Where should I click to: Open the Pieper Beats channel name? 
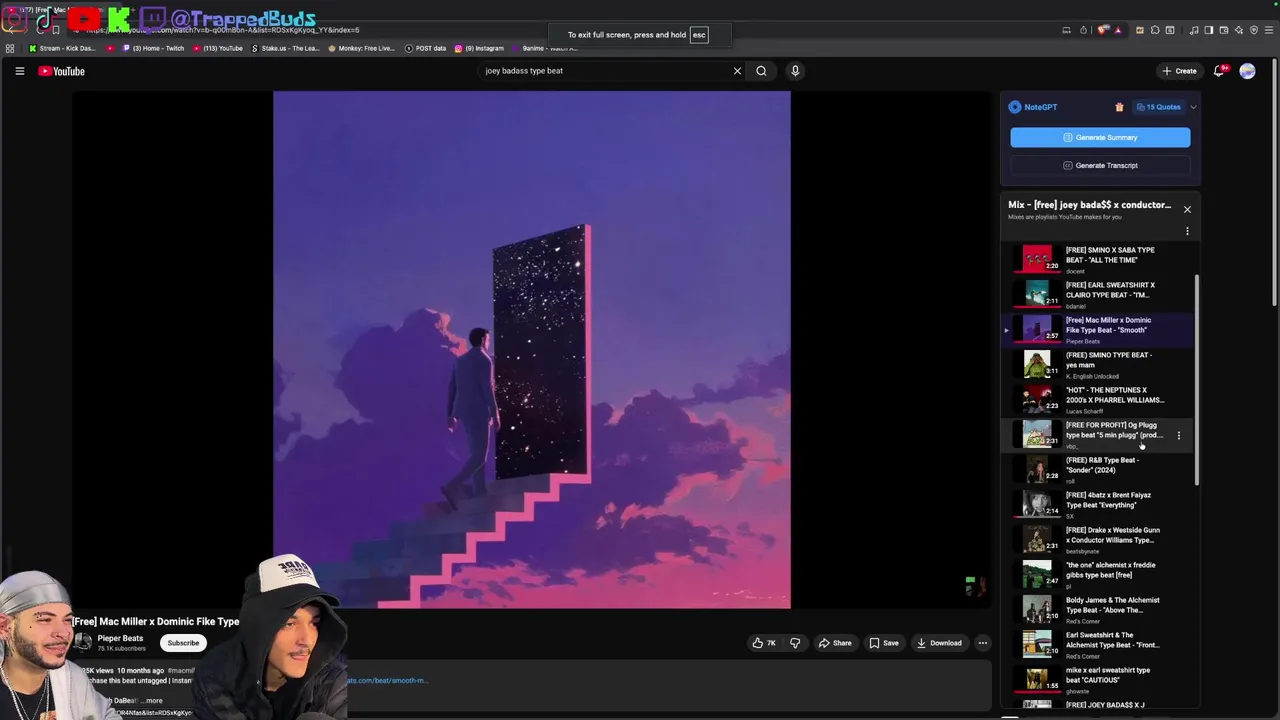click(x=120, y=638)
